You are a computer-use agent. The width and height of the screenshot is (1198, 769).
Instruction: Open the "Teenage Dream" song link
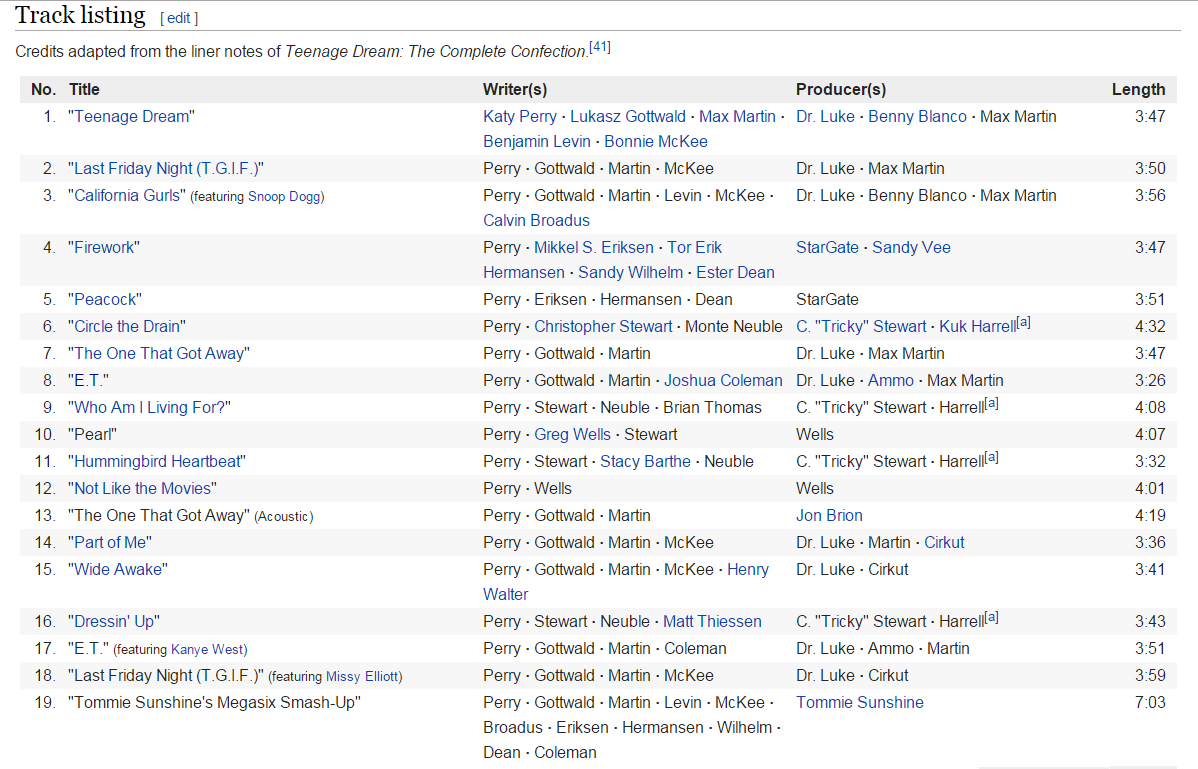tap(131, 116)
